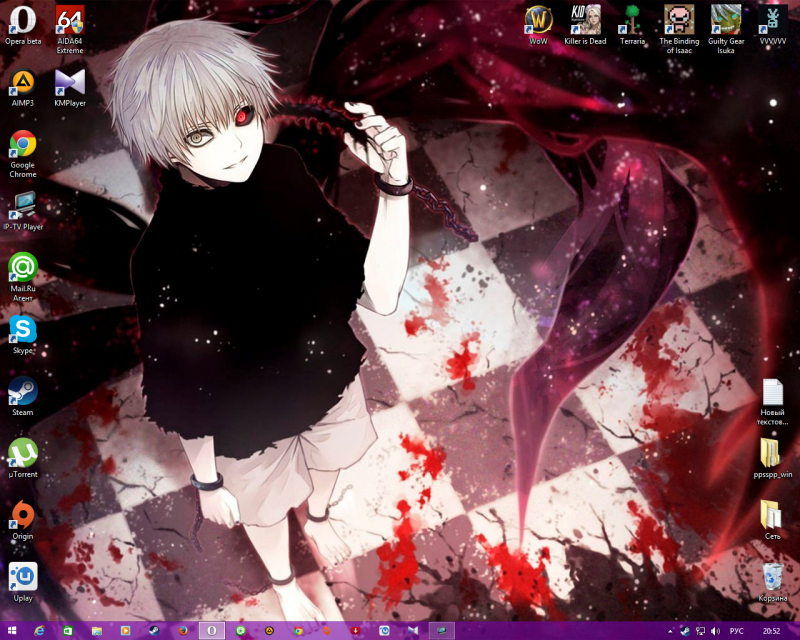800x640 pixels.
Task: Switch to the active Opera taskbar button
Action: (211, 631)
